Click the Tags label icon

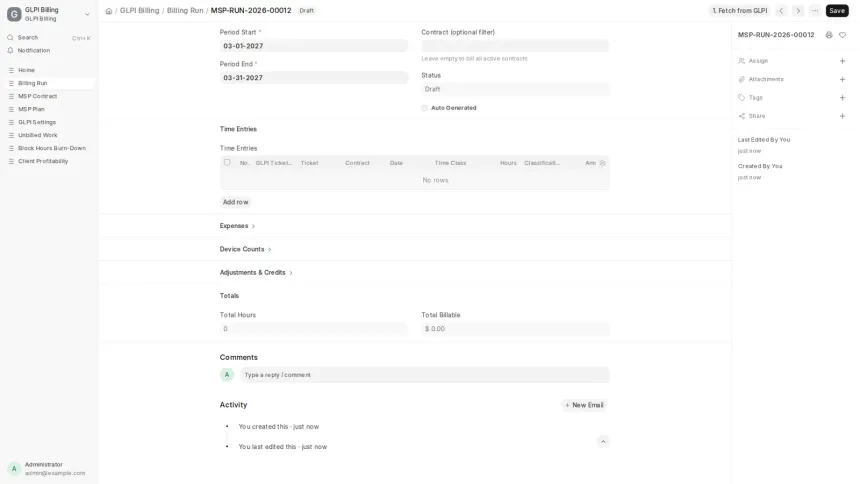point(742,98)
